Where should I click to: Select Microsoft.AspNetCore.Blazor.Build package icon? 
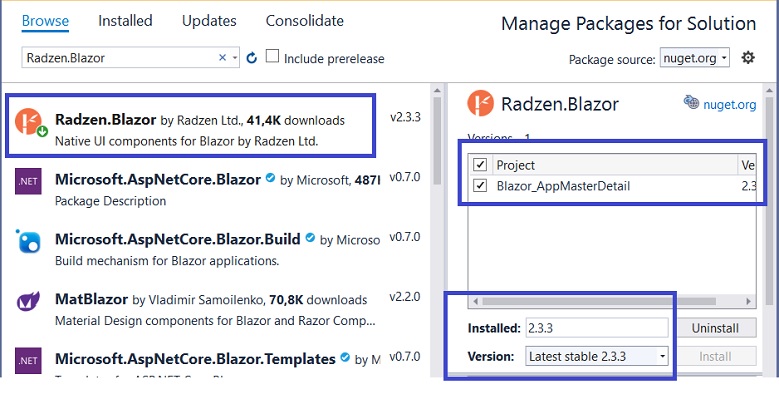pos(28,242)
